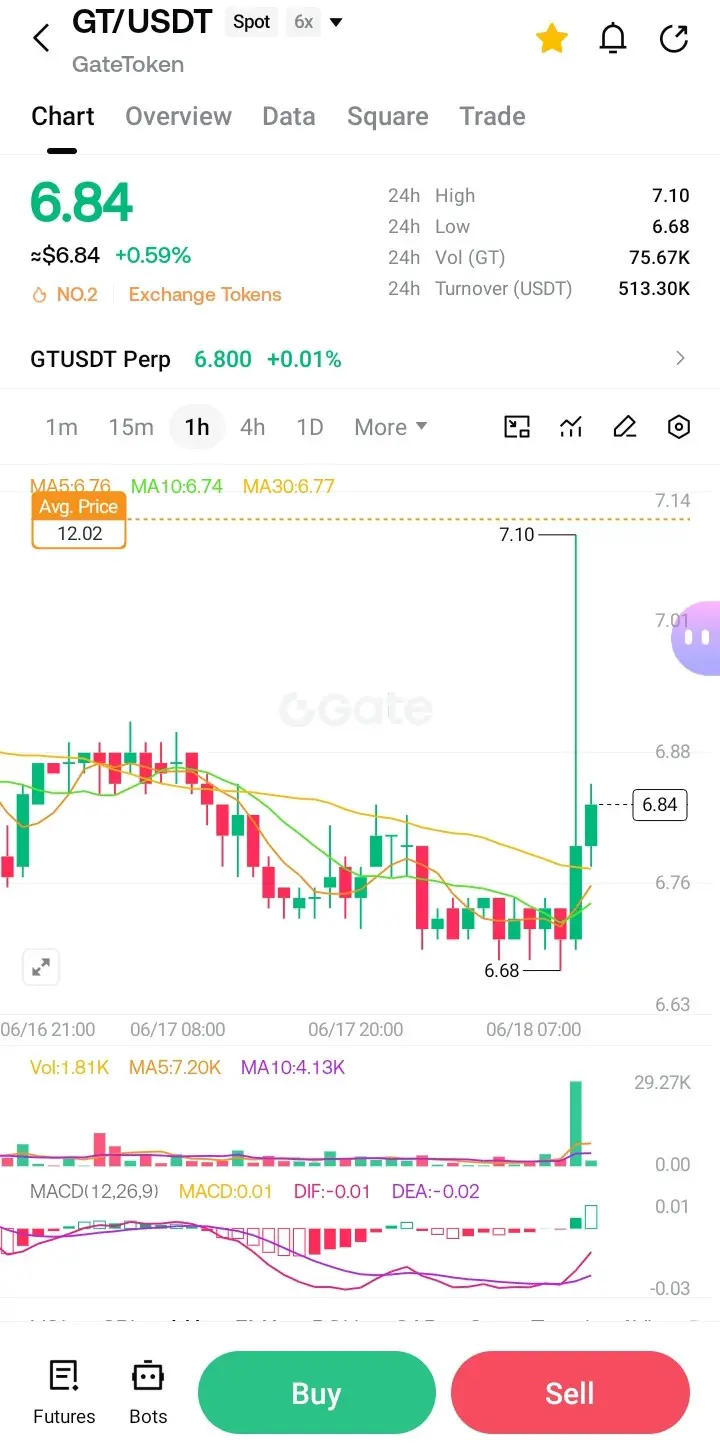This screenshot has height=1450, width=720.
Task: Open the Exchange Tokens category link
Action: [x=205, y=295]
